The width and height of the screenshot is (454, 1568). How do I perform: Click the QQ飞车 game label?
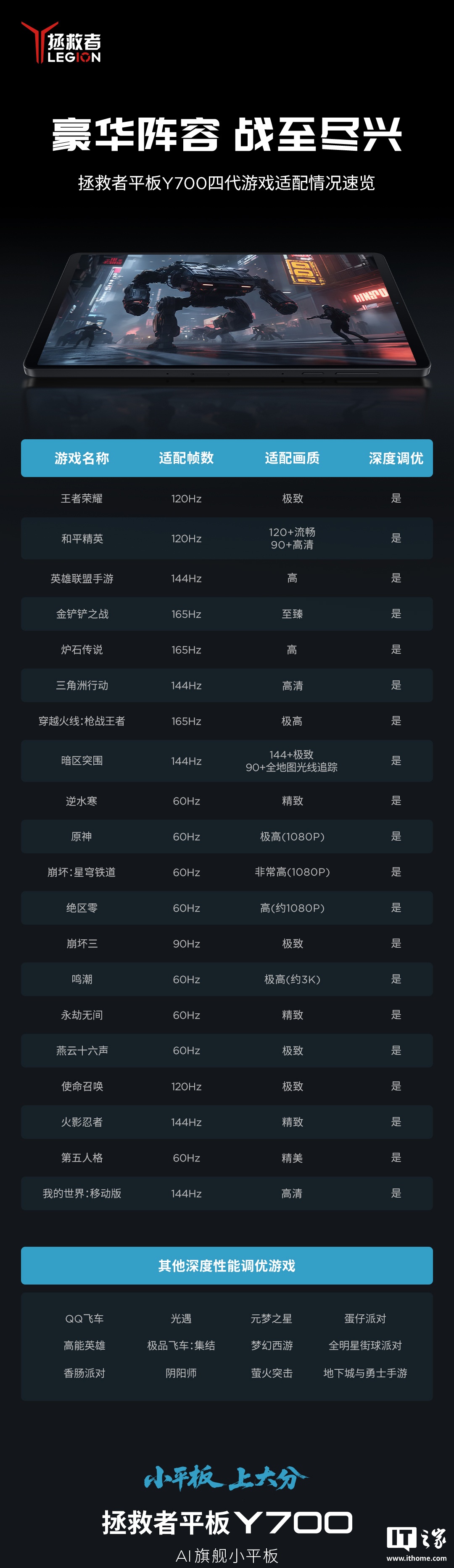click(x=84, y=1319)
